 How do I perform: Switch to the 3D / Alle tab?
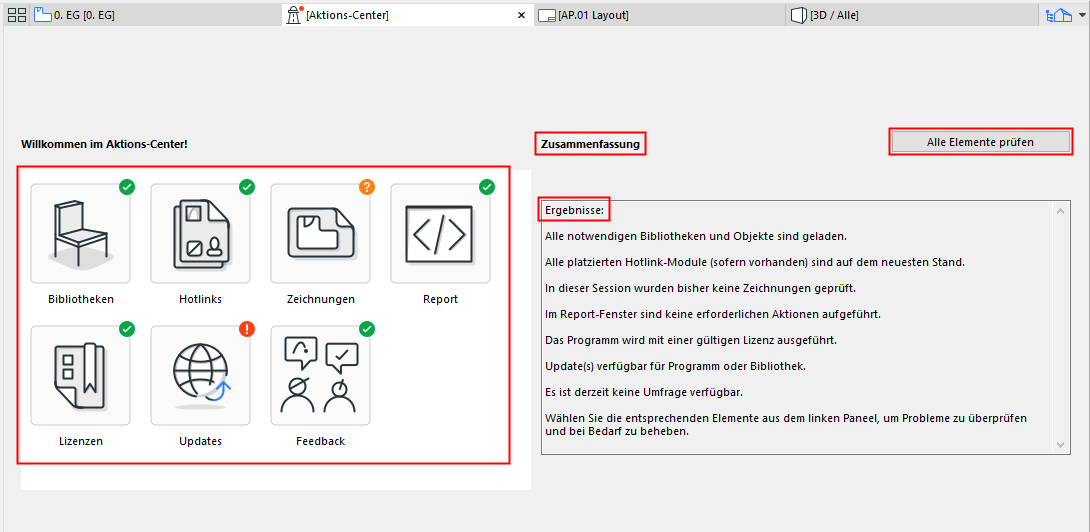pos(913,15)
